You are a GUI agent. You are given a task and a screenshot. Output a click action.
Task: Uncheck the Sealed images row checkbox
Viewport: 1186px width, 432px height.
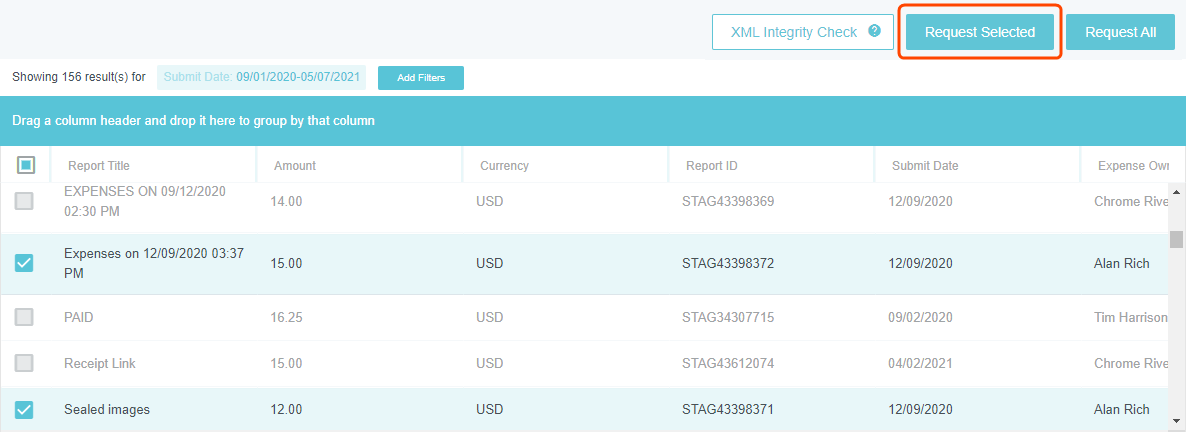coord(24,409)
